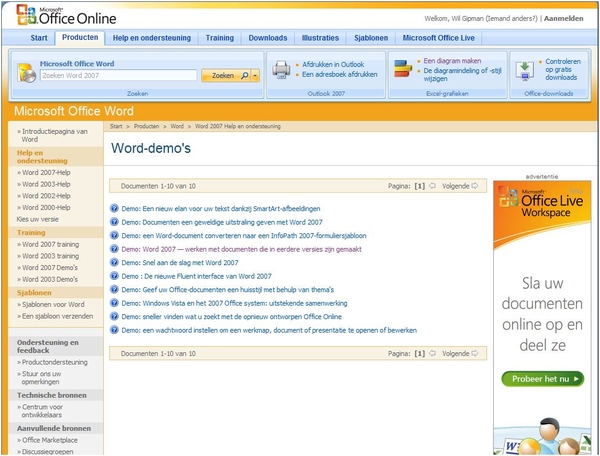Click the 'Iemand anders?' link
600x456 pixels.
[512, 18]
